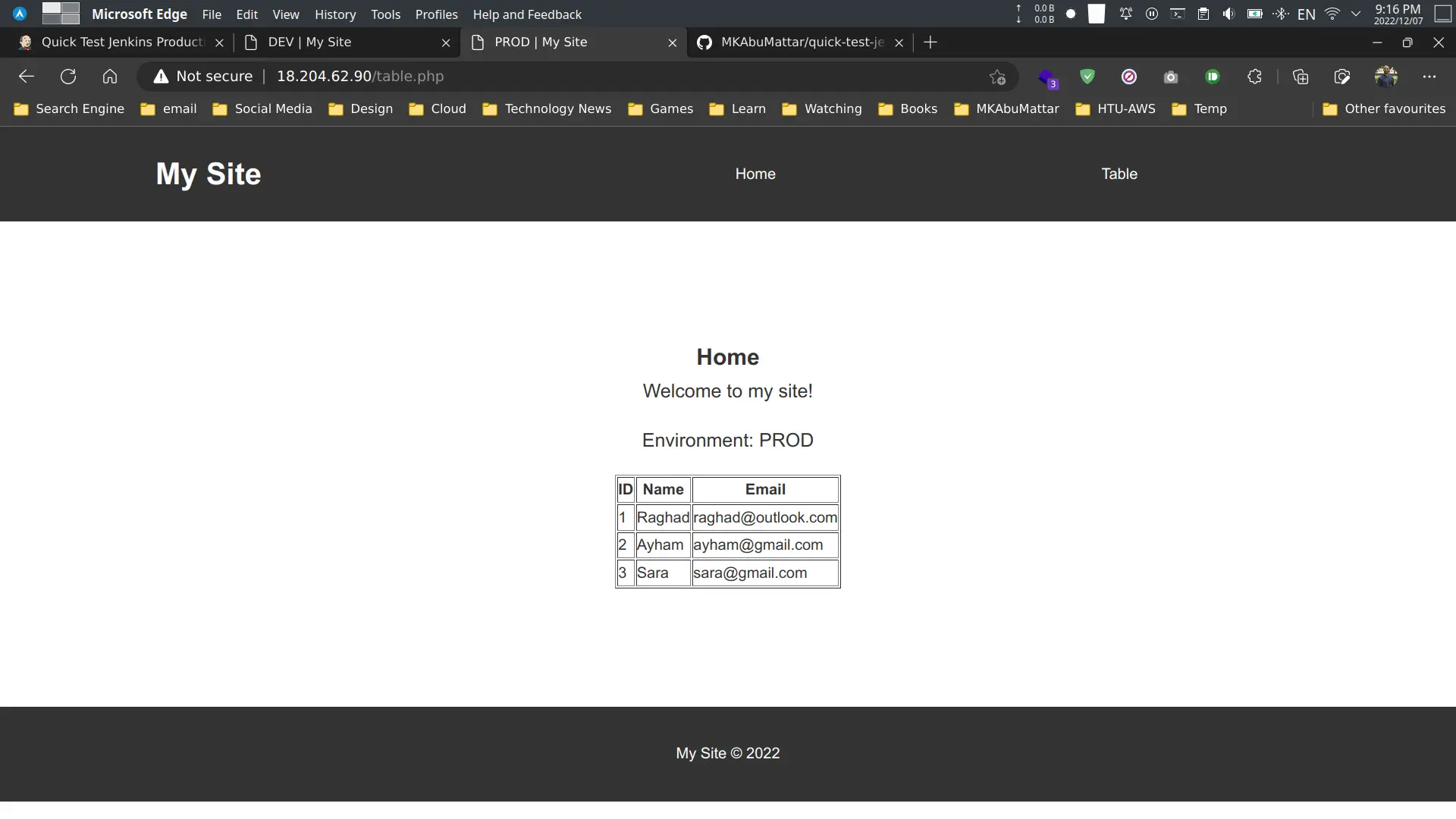Click the Home navigation link
The image size is (1456, 819).
[756, 173]
